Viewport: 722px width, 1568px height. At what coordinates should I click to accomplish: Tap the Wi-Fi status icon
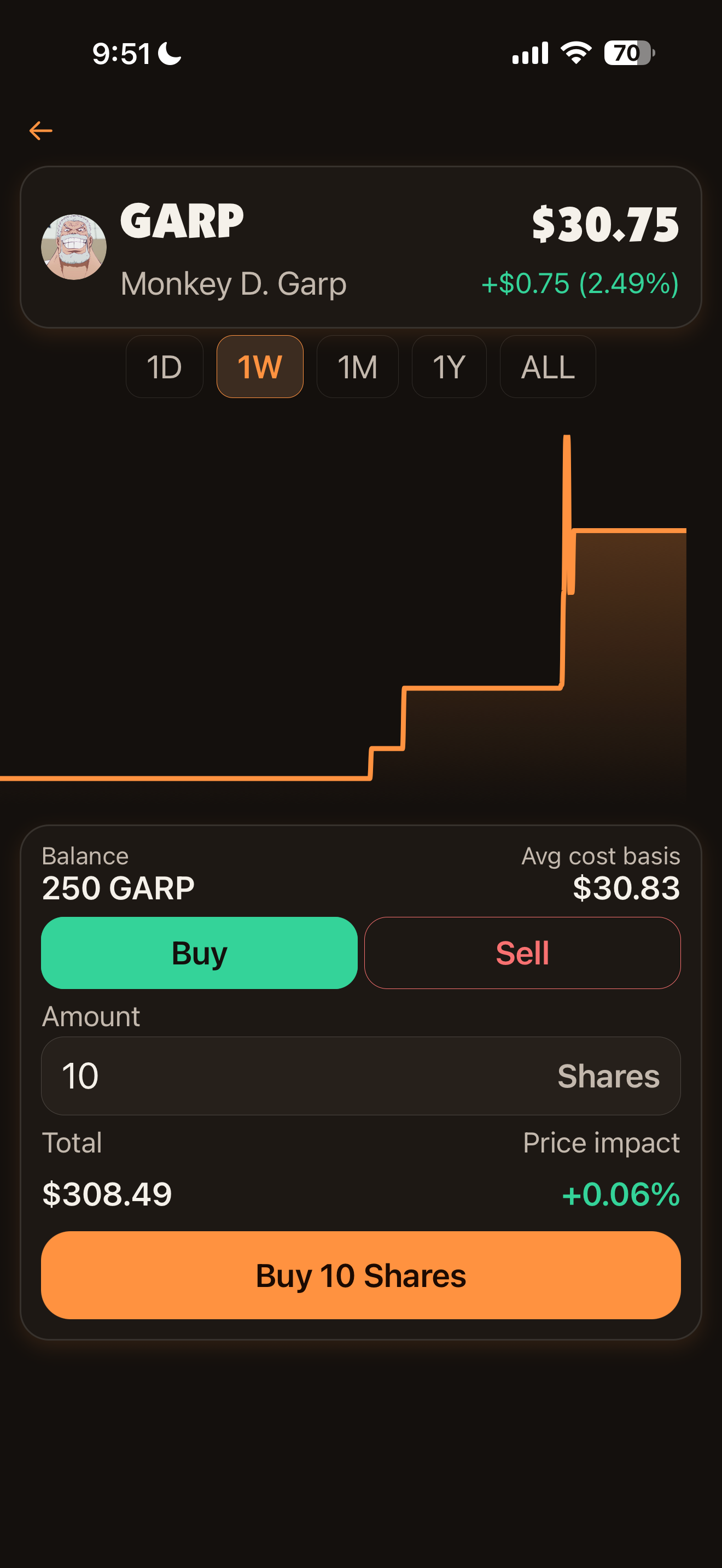[576, 53]
